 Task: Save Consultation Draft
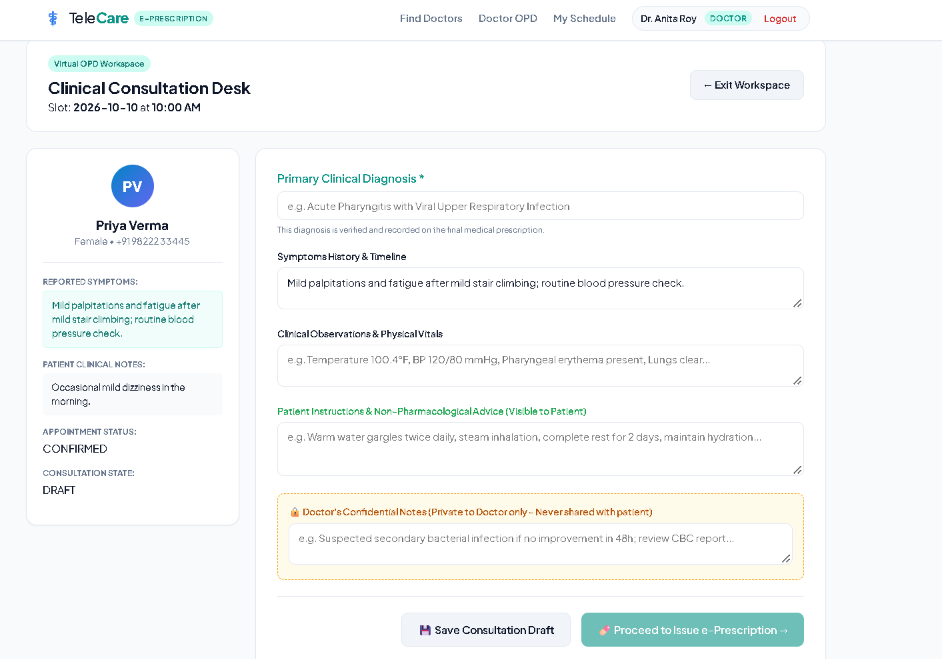(485, 630)
